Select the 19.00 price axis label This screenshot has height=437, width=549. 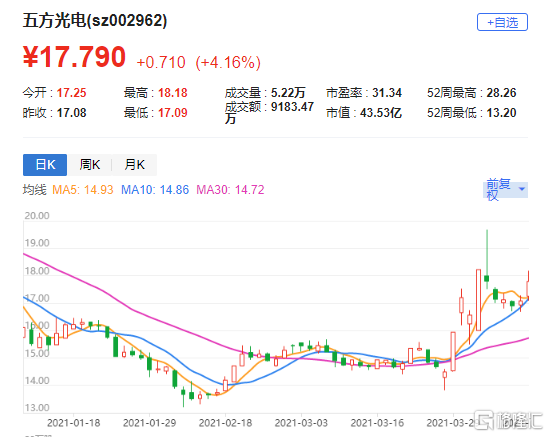click(37, 243)
